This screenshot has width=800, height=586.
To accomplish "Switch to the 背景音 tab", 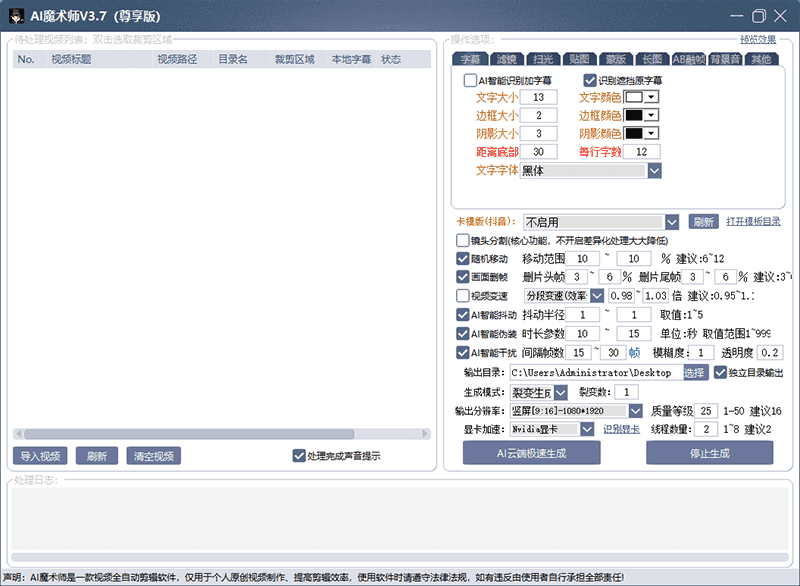I will pyautogui.click(x=725, y=59).
